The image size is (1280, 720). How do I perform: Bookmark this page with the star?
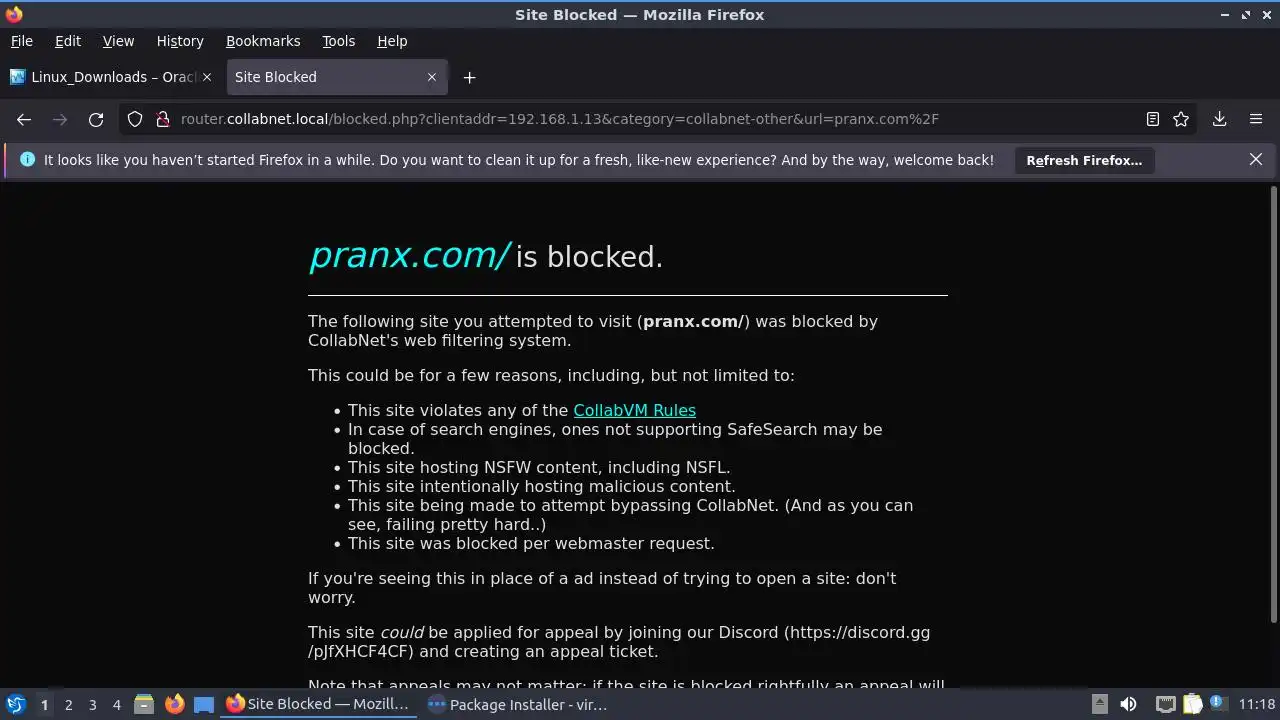1181,119
